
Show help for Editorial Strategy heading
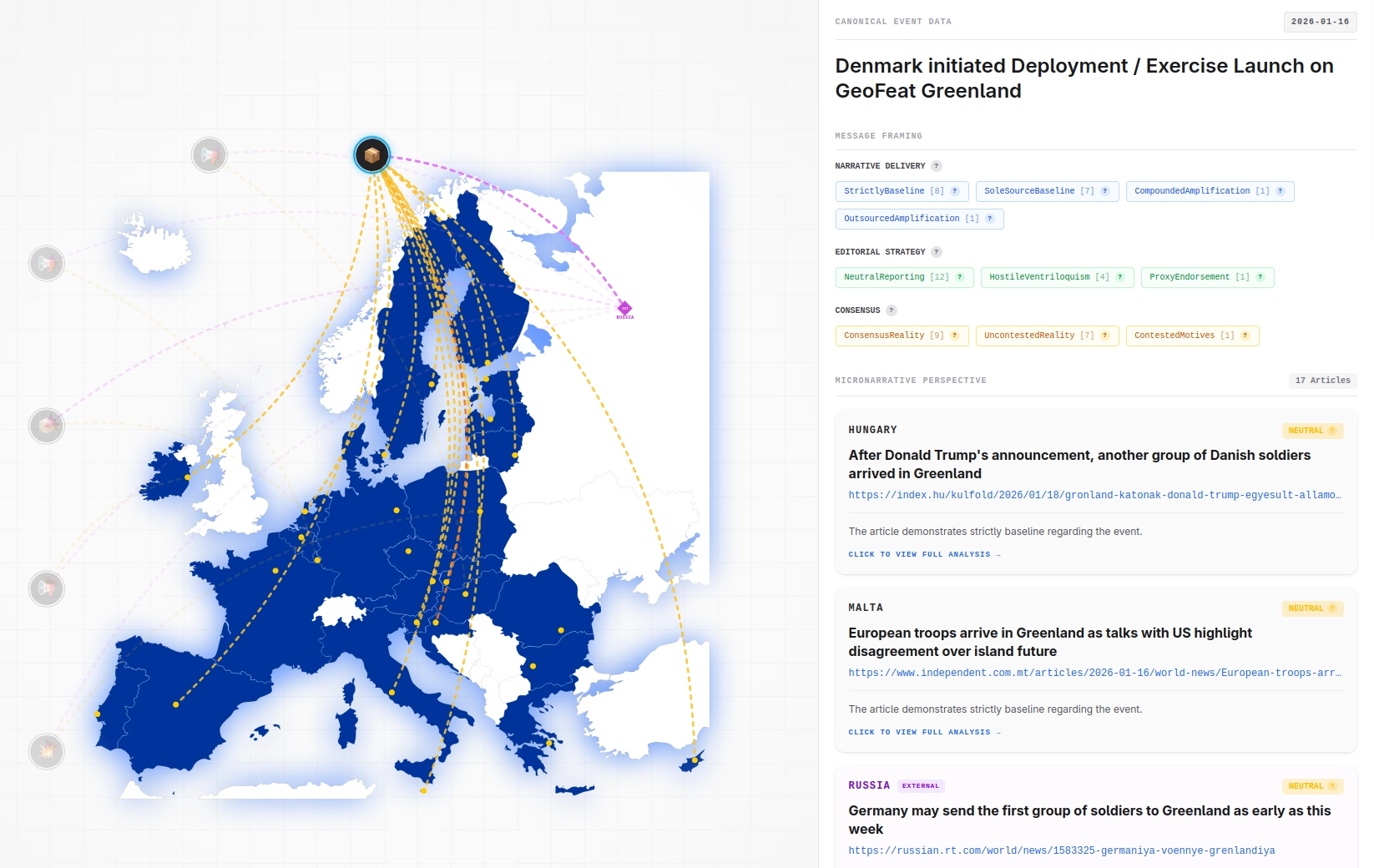[x=937, y=252]
